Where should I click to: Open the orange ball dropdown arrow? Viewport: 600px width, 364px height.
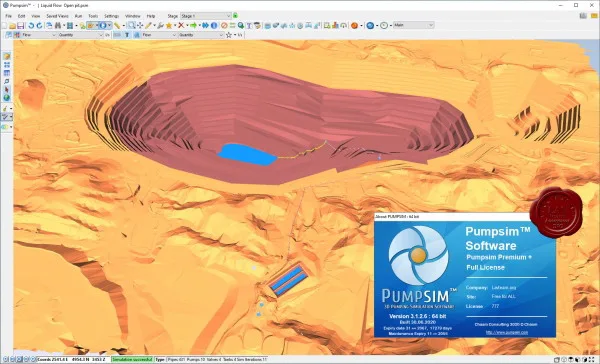361,26
